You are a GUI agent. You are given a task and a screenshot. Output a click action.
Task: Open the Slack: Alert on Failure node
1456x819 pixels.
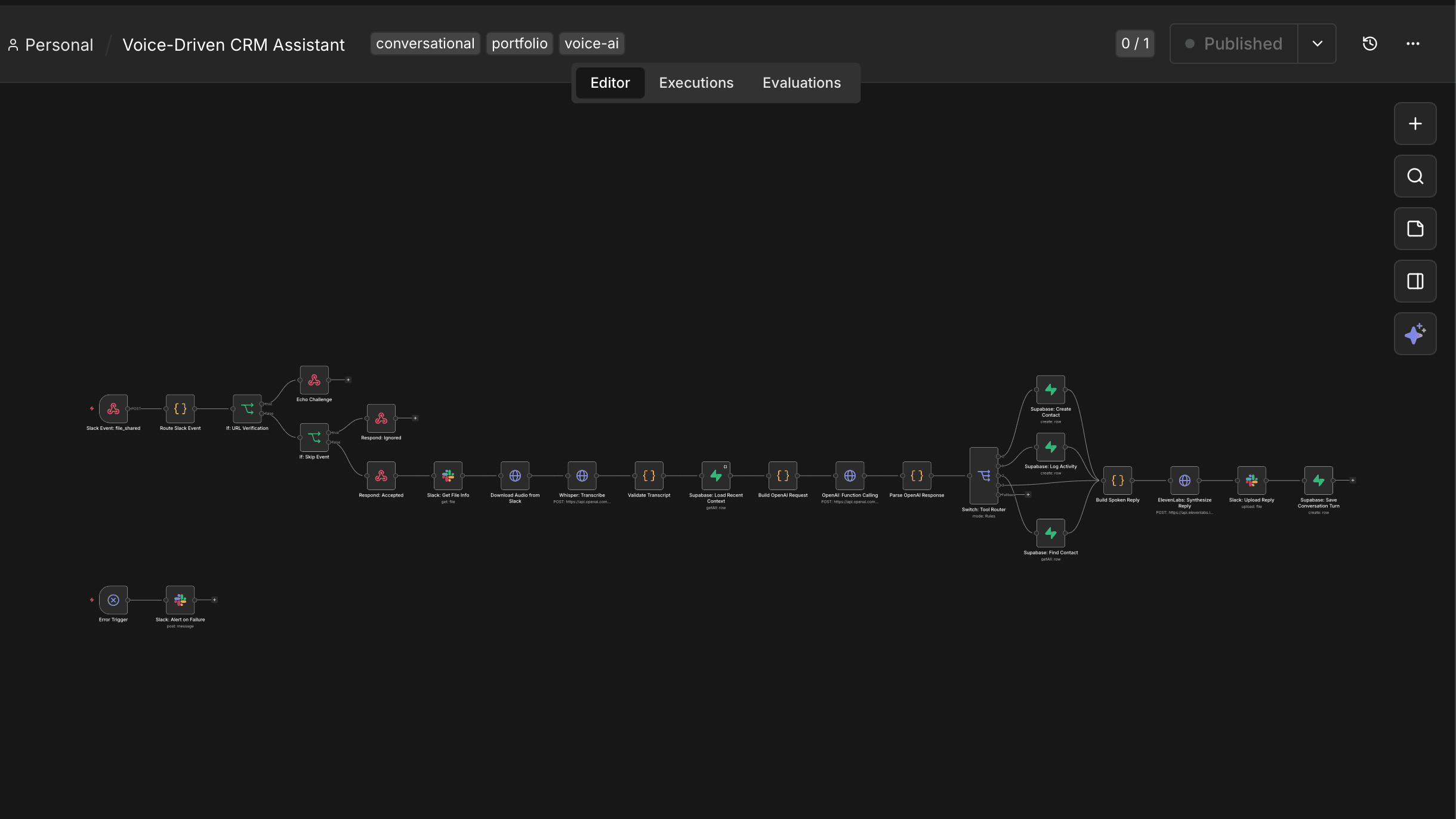(x=180, y=600)
